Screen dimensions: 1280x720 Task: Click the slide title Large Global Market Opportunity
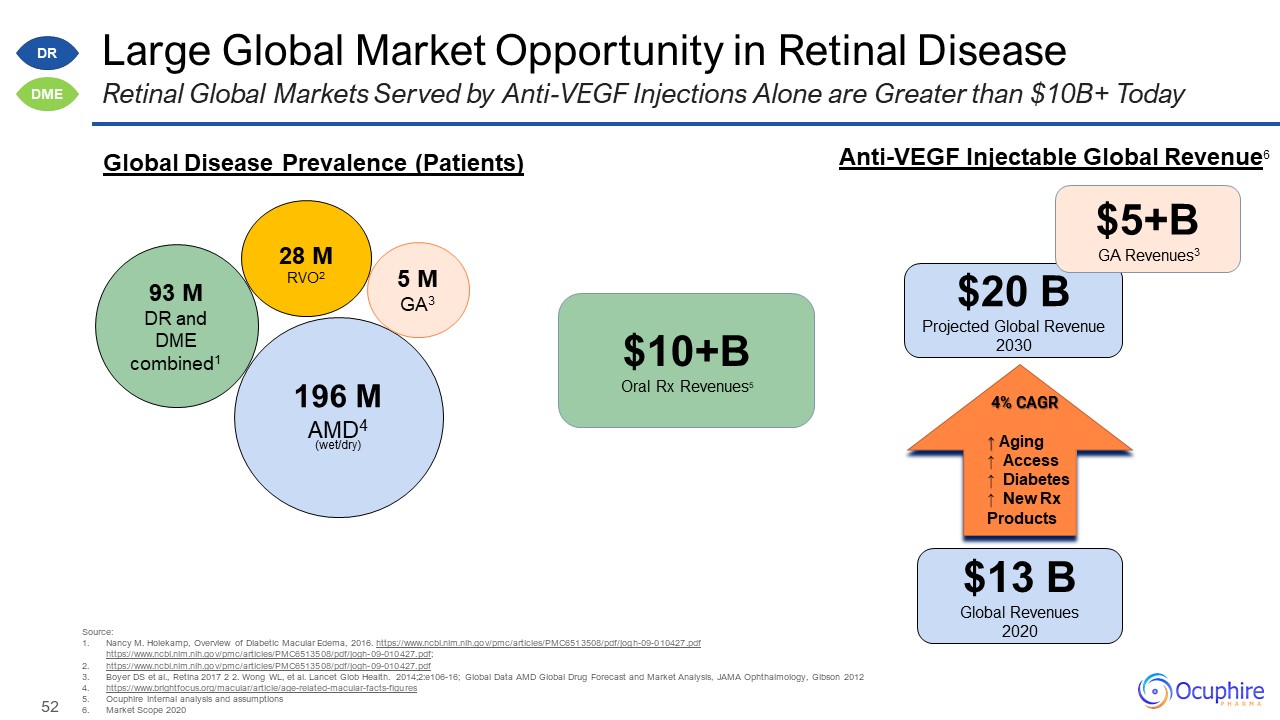pyautogui.click(x=585, y=50)
